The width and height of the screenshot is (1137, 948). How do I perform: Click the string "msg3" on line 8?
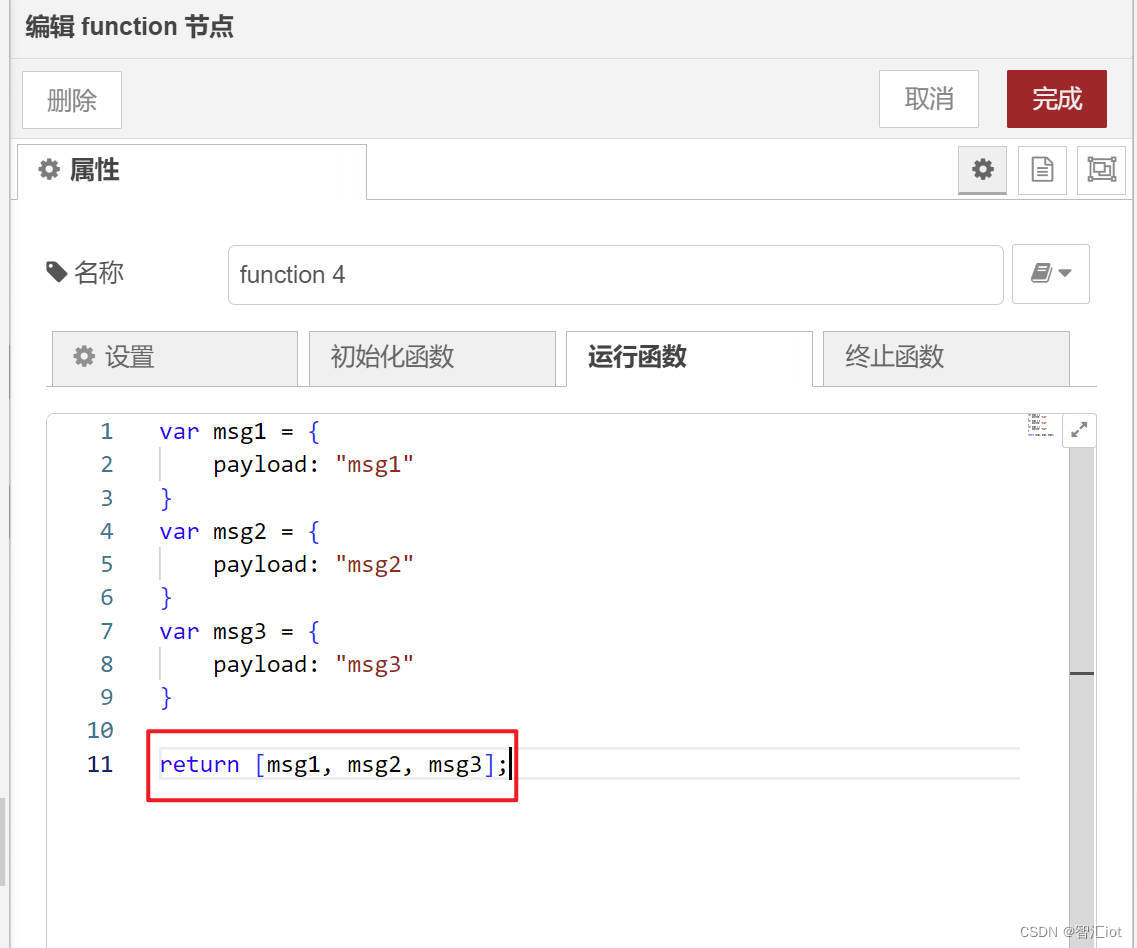(x=374, y=664)
